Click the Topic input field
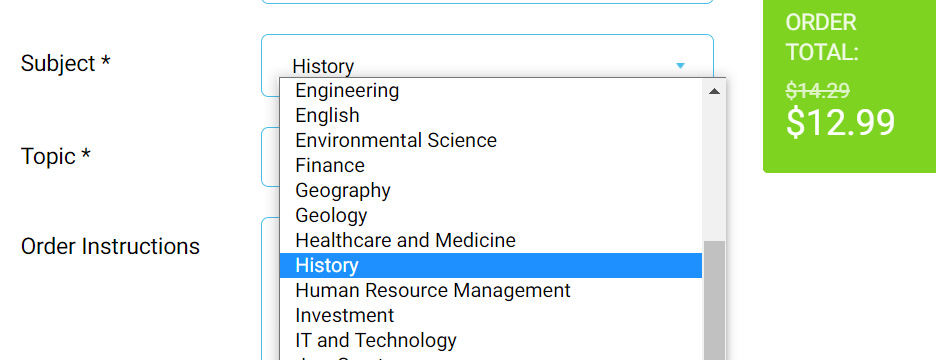 pyautogui.click(x=270, y=156)
